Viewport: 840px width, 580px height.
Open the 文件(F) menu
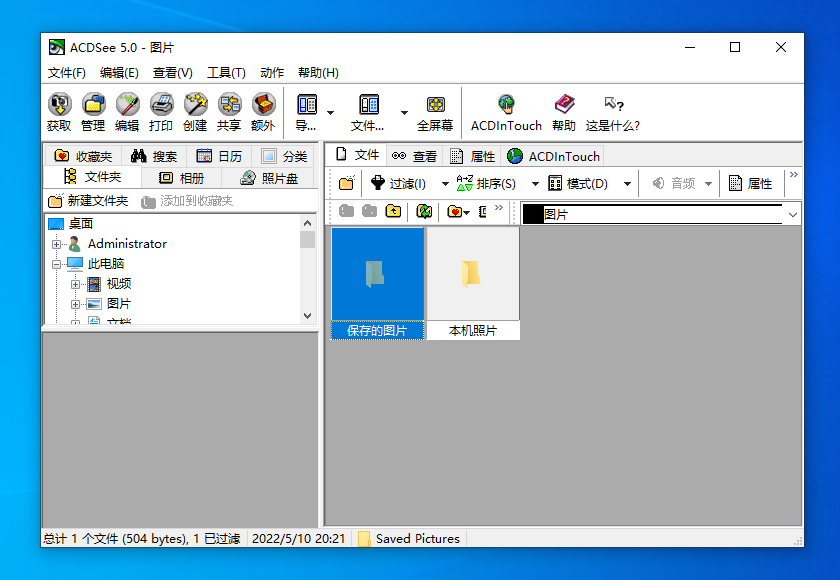66,72
